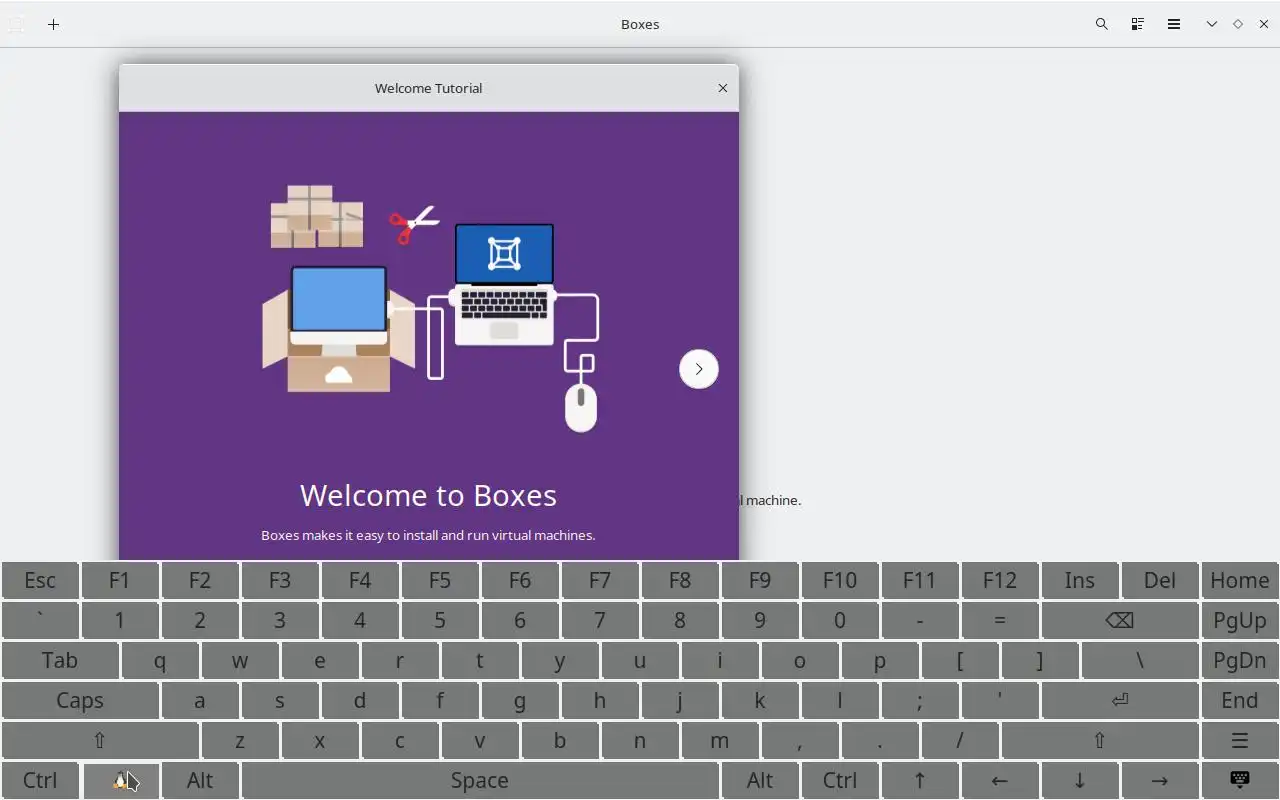Viewport: 1280px width, 800px height.
Task: Tap the letter a key
Action: tap(200, 700)
